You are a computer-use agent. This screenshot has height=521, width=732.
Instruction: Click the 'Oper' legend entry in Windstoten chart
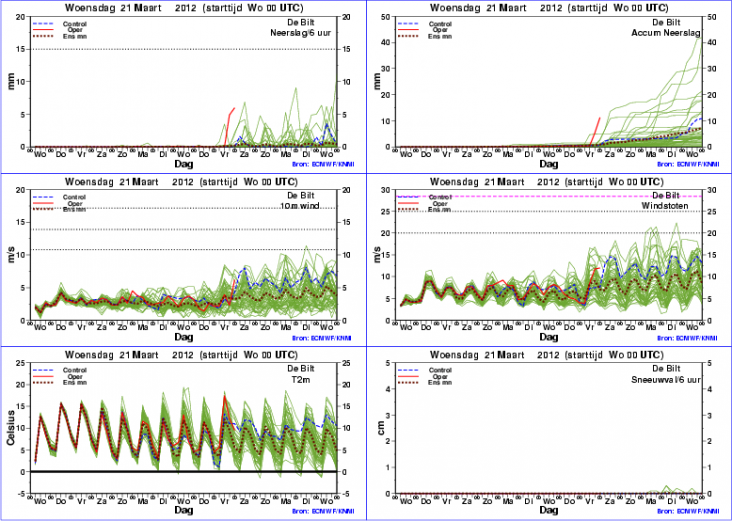click(x=440, y=204)
